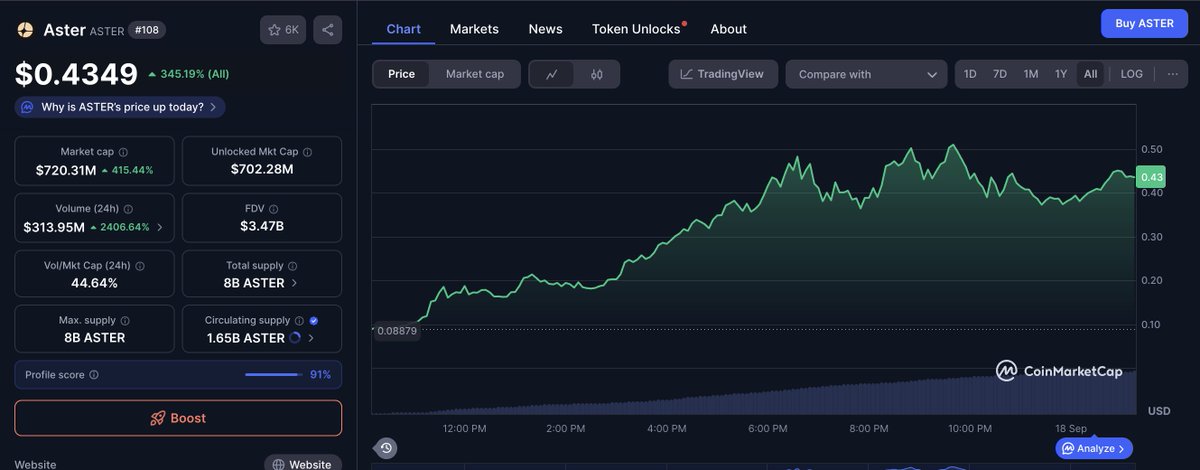This screenshot has height=470, width=1200.
Task: Select 1D time range
Action: tap(970, 74)
